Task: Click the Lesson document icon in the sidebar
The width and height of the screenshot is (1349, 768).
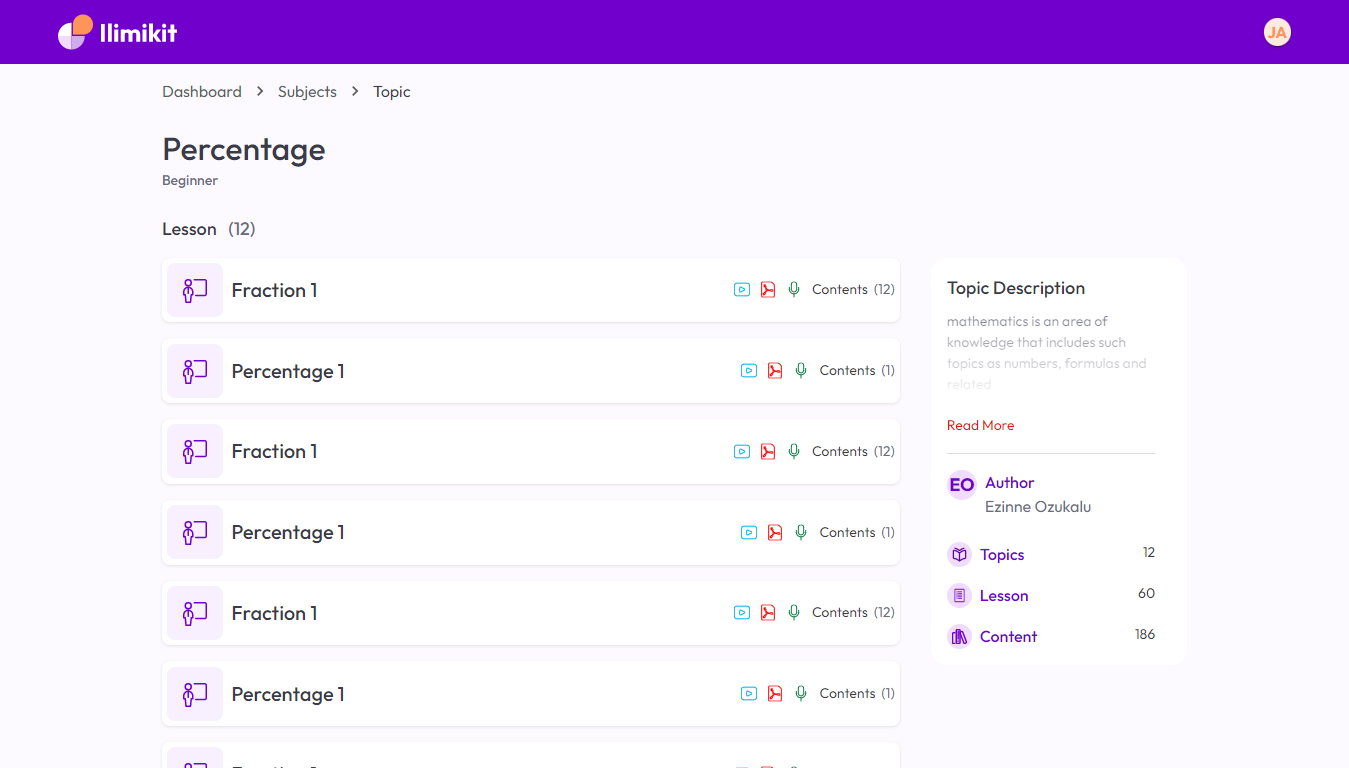Action: 960,596
